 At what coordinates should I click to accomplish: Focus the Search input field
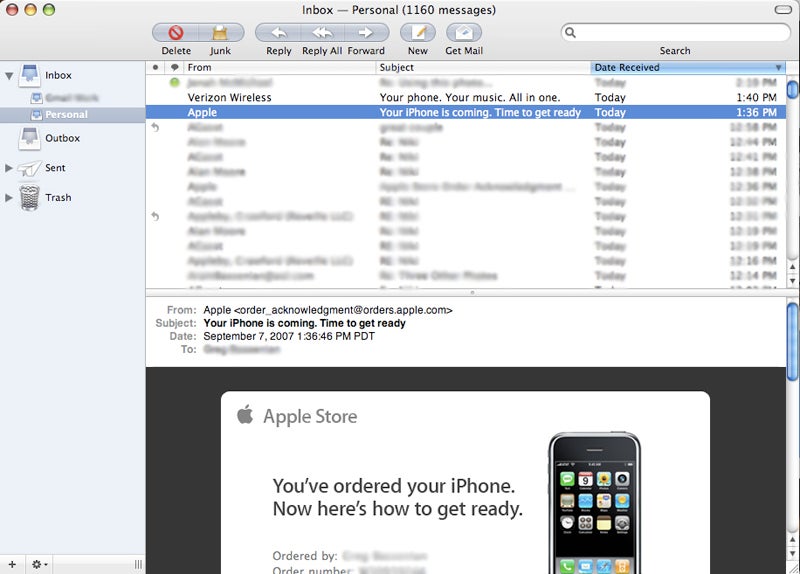(676, 33)
